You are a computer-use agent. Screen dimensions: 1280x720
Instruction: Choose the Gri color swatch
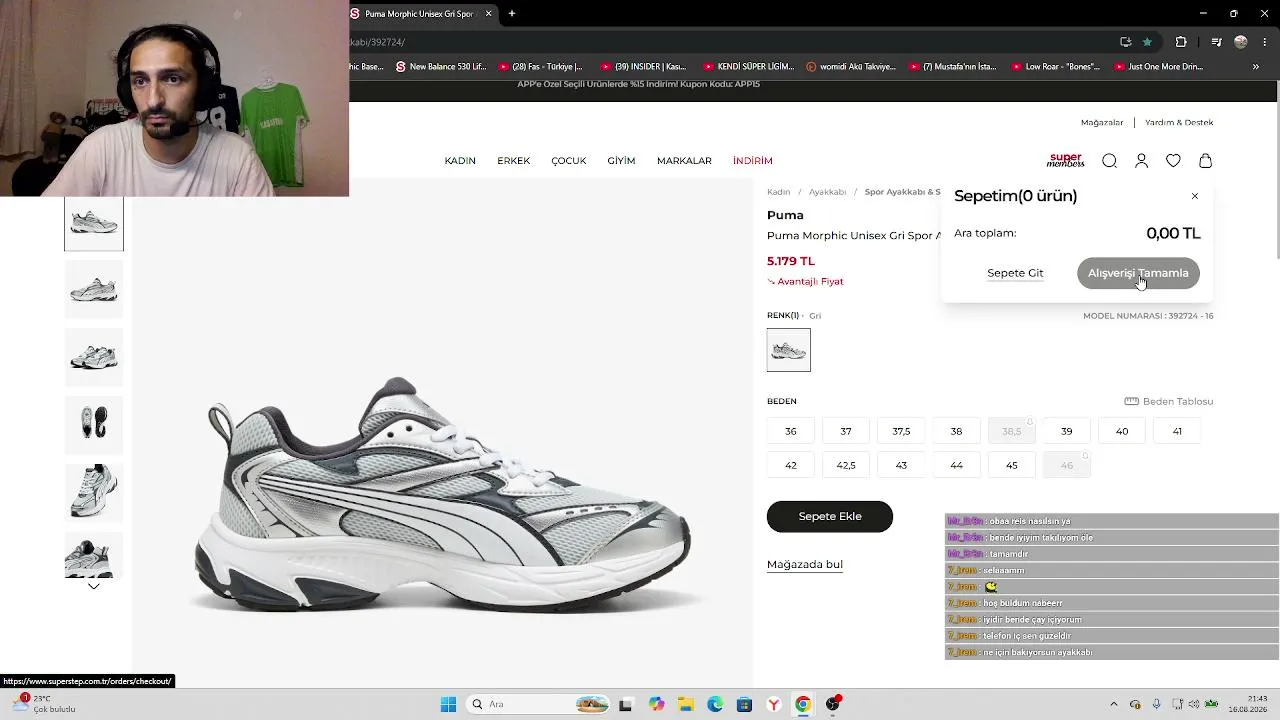(x=789, y=350)
